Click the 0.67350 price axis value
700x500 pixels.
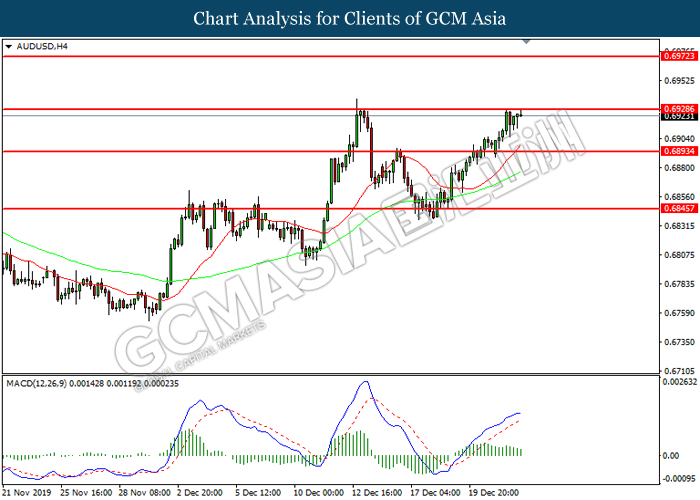(679, 342)
